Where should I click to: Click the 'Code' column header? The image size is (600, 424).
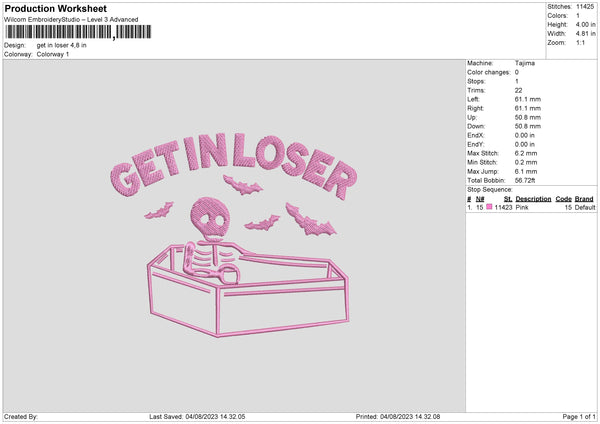click(x=563, y=199)
